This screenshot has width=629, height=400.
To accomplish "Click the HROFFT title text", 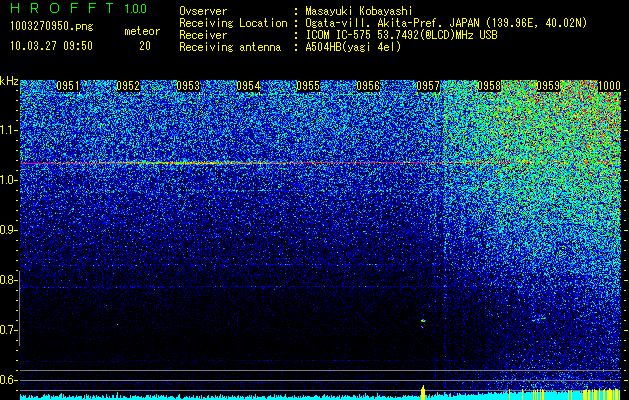I will pyautogui.click(x=63, y=8).
